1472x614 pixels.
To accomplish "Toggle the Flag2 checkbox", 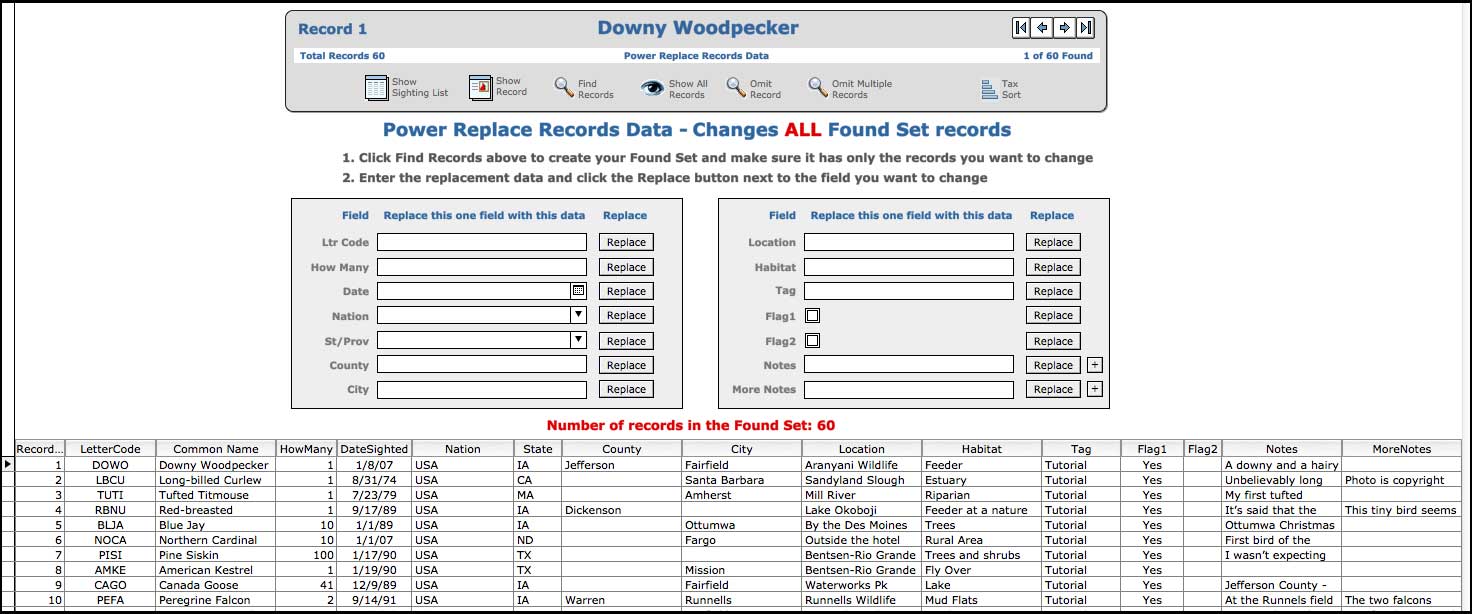I will (813, 340).
